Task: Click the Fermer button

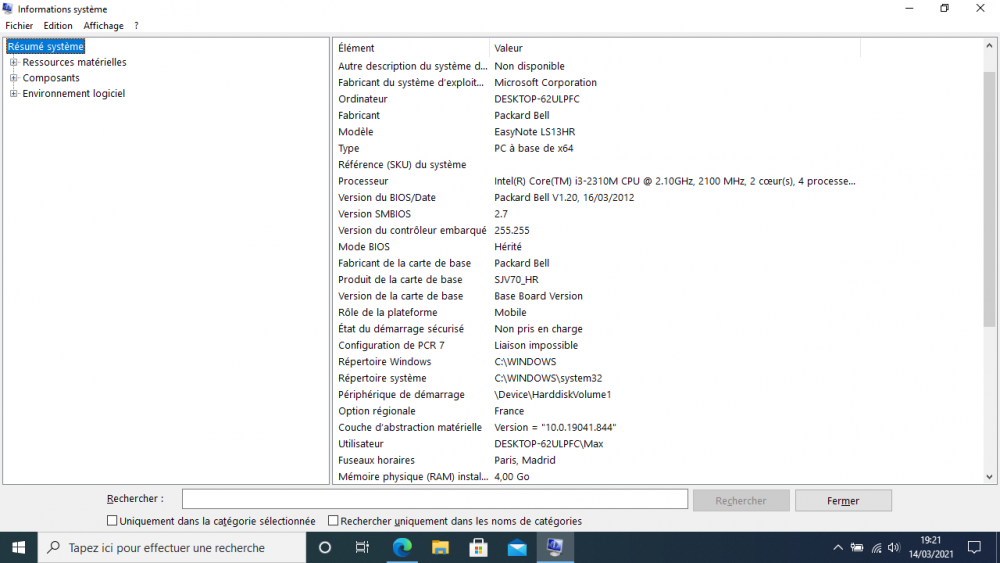Action: click(843, 501)
